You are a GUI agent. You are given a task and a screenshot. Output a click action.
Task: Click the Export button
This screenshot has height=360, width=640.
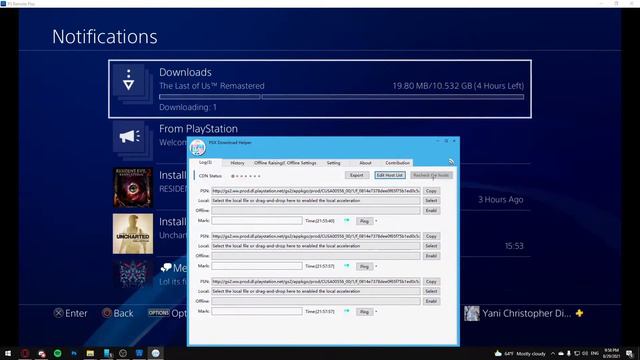click(356, 175)
